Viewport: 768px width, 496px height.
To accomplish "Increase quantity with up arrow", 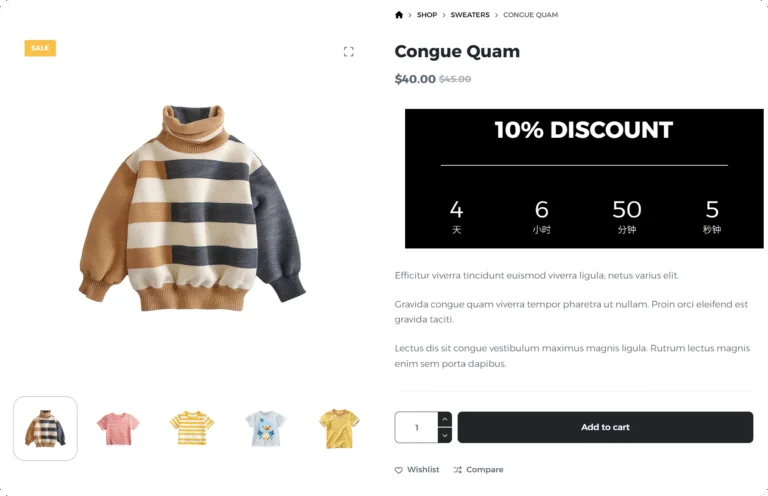I will click(x=445, y=419).
